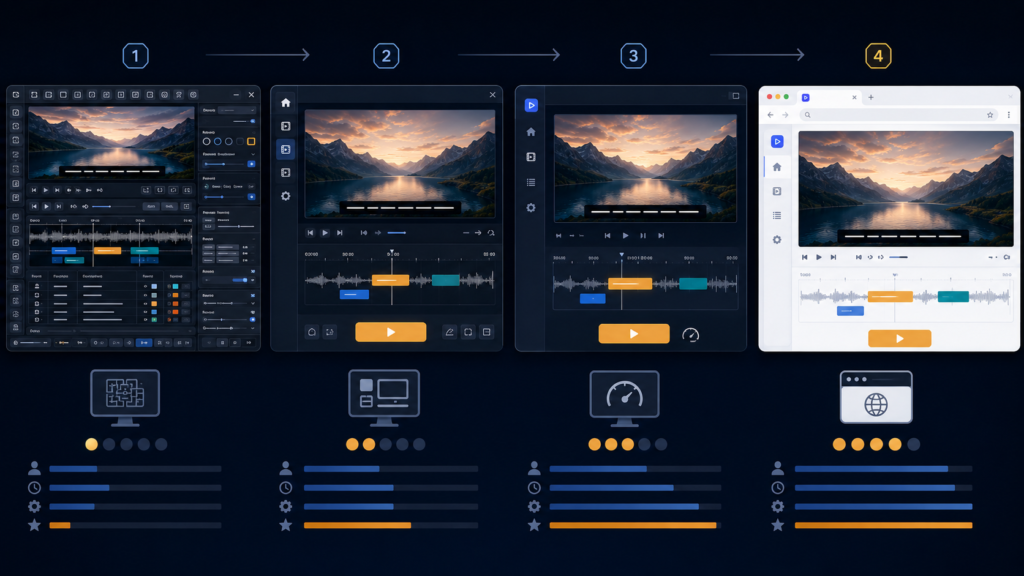Choose the white circle option in window 1's right panel
This screenshot has height=576, width=1024.
206,141
